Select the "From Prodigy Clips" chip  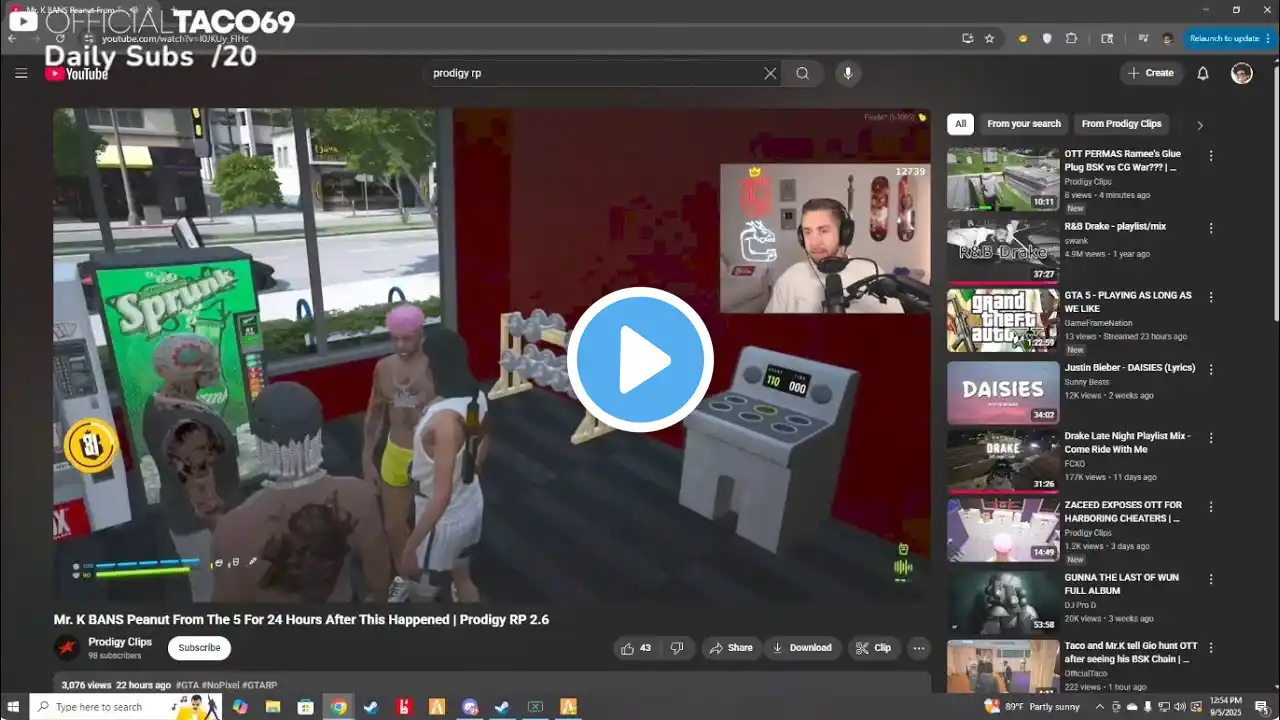point(1121,124)
